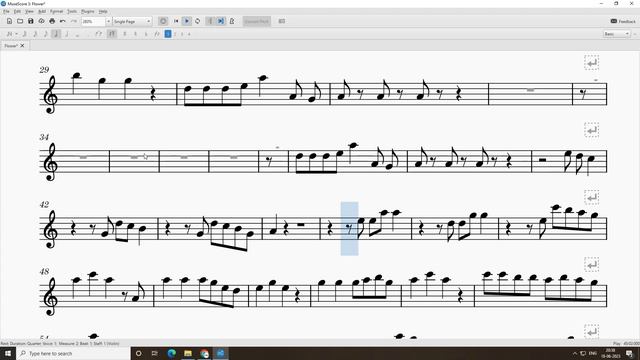Open the Basic workspace dropdown

[x=616, y=34]
